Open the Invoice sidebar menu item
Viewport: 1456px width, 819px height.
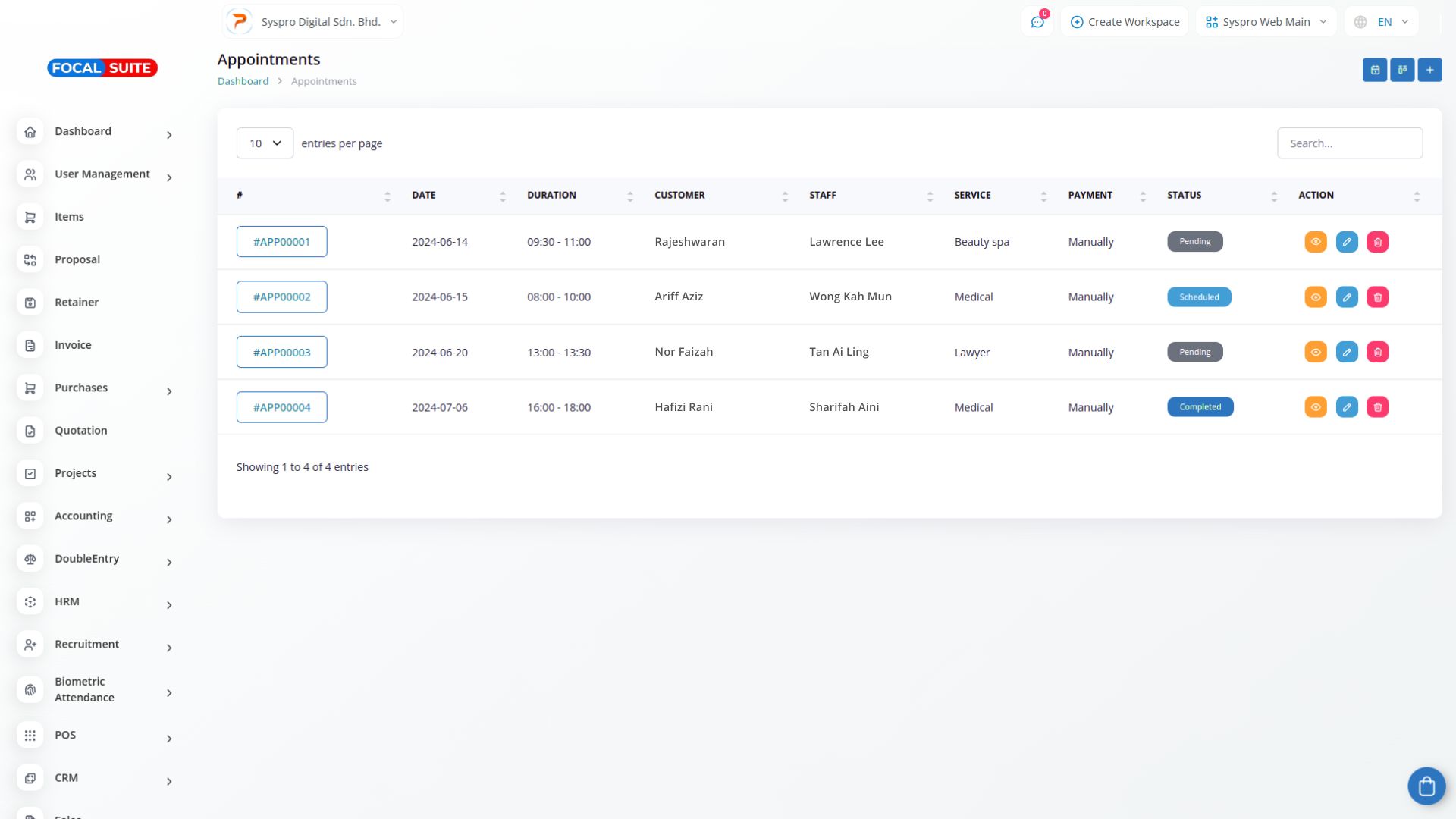[73, 345]
